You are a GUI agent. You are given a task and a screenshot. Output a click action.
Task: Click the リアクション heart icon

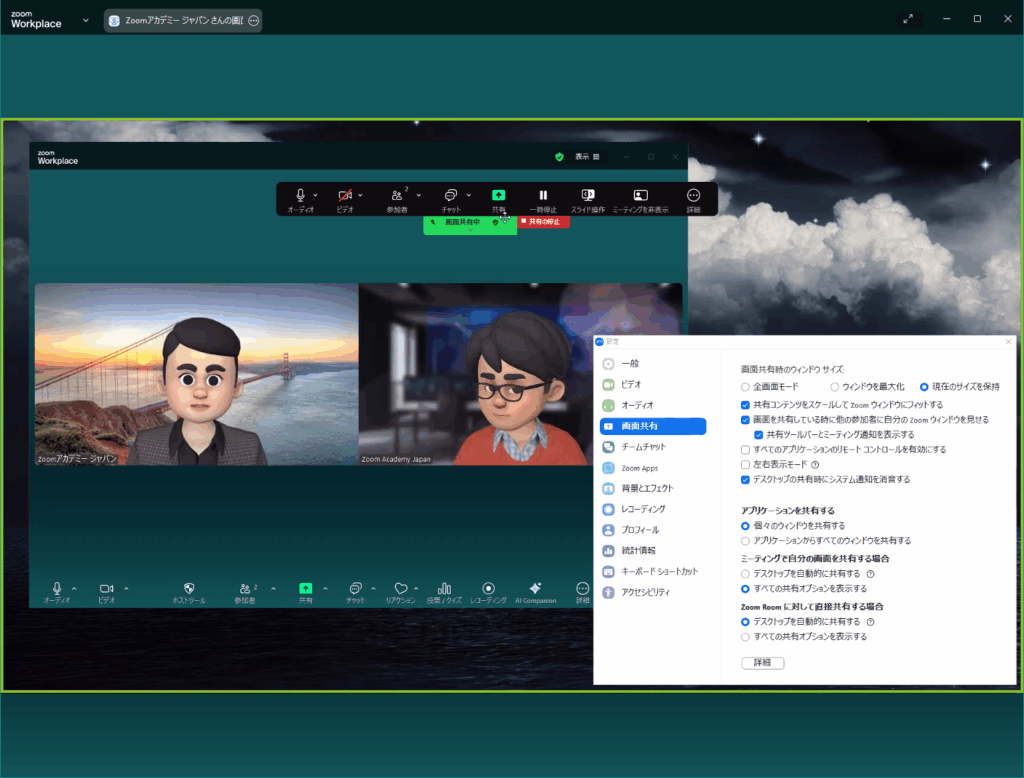[x=400, y=589]
